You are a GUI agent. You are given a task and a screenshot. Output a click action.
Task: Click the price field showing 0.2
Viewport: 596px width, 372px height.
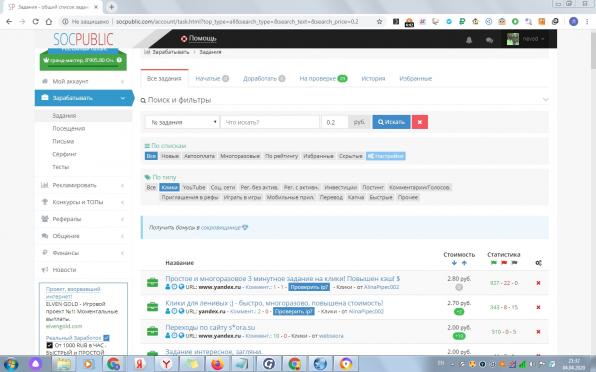334,122
